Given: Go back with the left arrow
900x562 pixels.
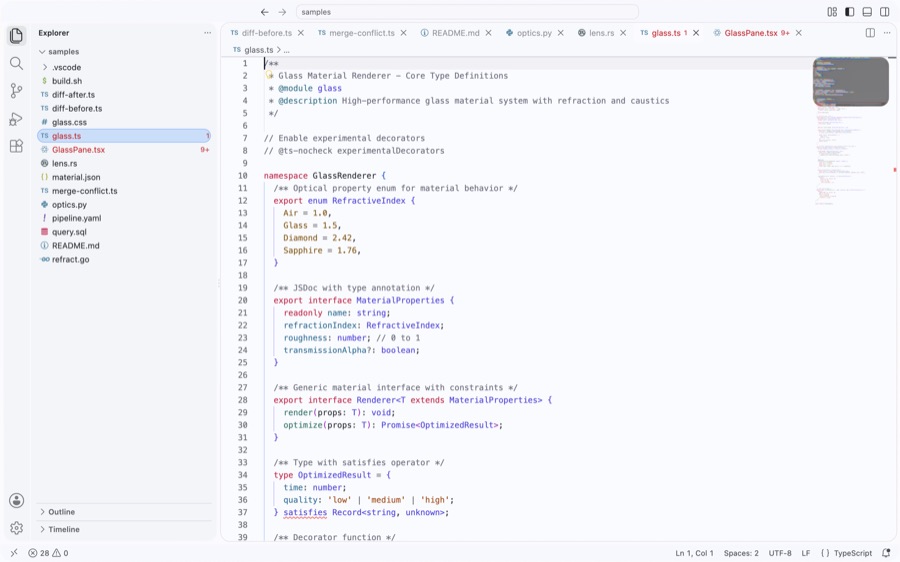Looking at the screenshot, I should click(x=264, y=11).
